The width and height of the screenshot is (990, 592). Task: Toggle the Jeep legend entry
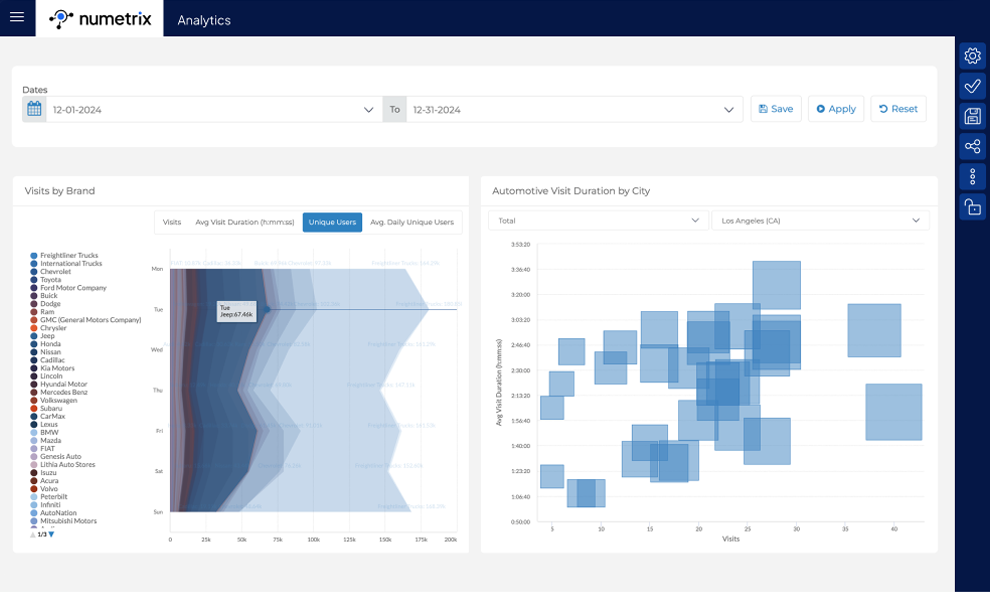(x=42, y=336)
